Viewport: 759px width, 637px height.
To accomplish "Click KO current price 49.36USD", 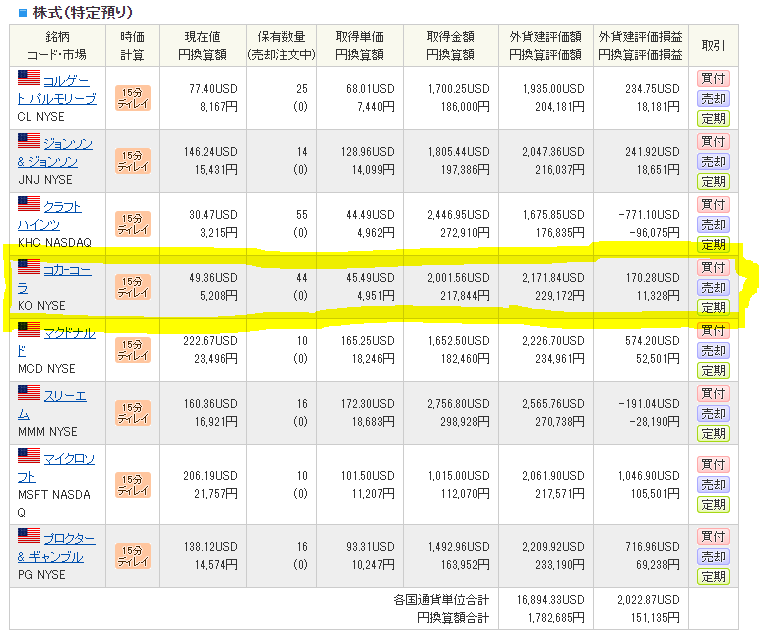I will [x=213, y=278].
